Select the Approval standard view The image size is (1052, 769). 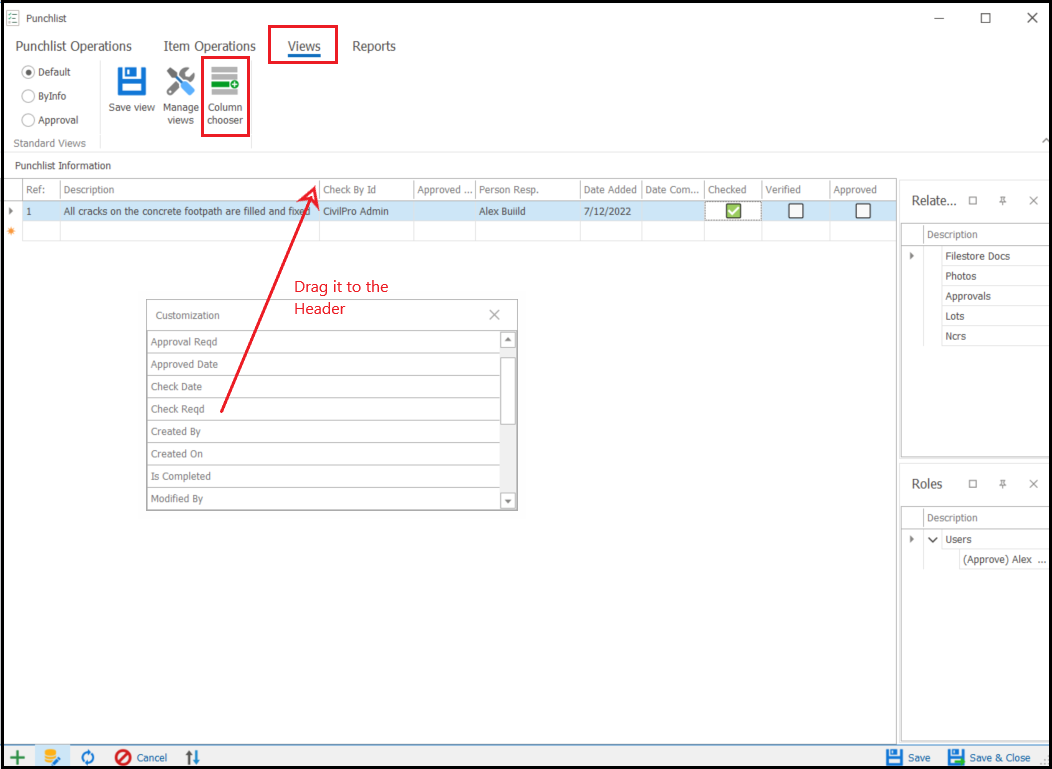[28, 120]
